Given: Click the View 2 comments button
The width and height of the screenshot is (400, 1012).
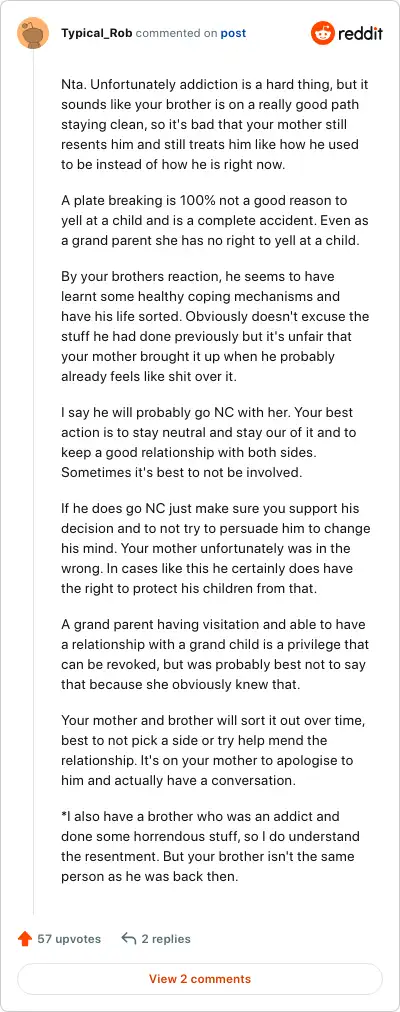Looking at the screenshot, I should (200, 978).
